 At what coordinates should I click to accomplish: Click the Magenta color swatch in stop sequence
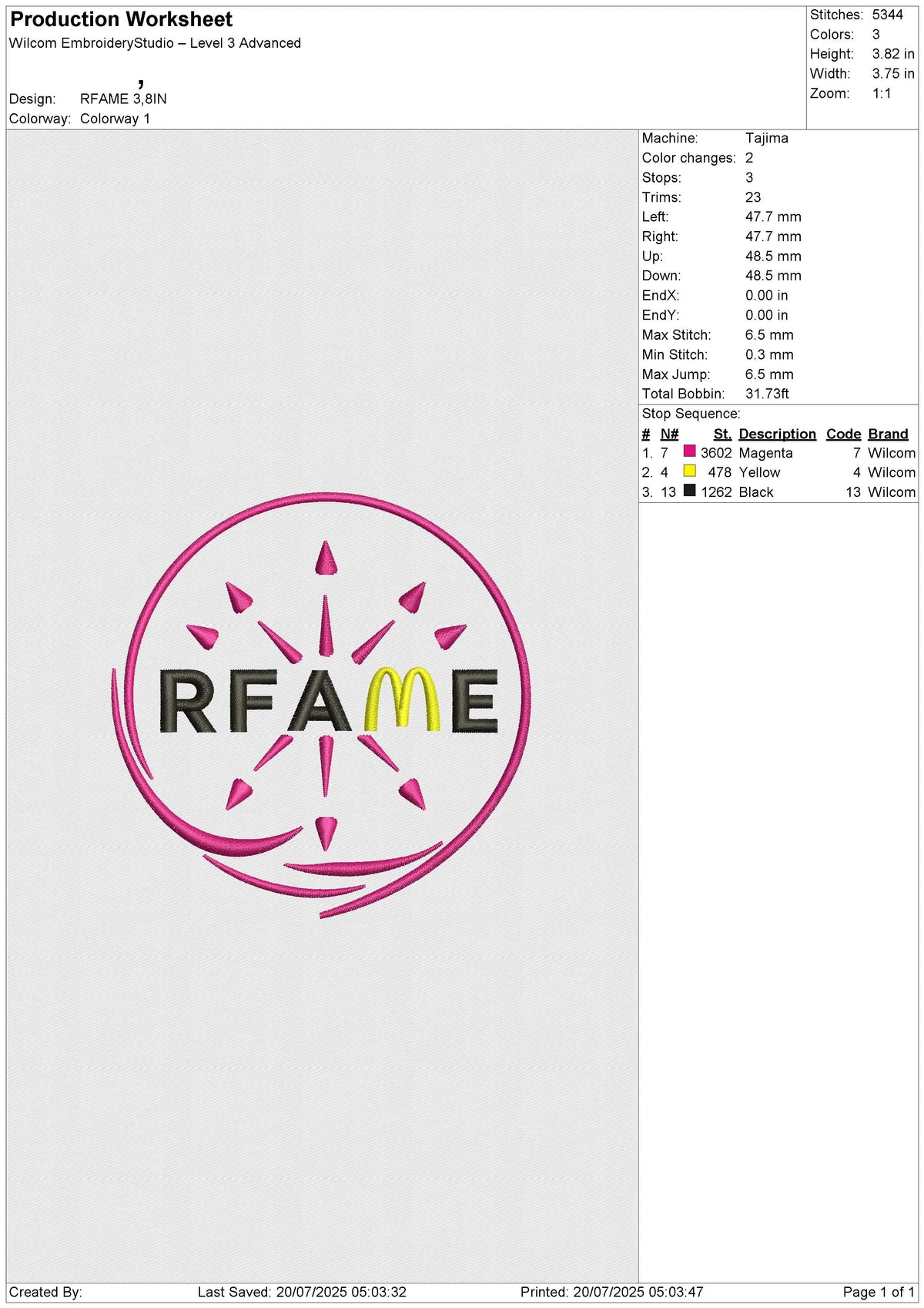690,451
